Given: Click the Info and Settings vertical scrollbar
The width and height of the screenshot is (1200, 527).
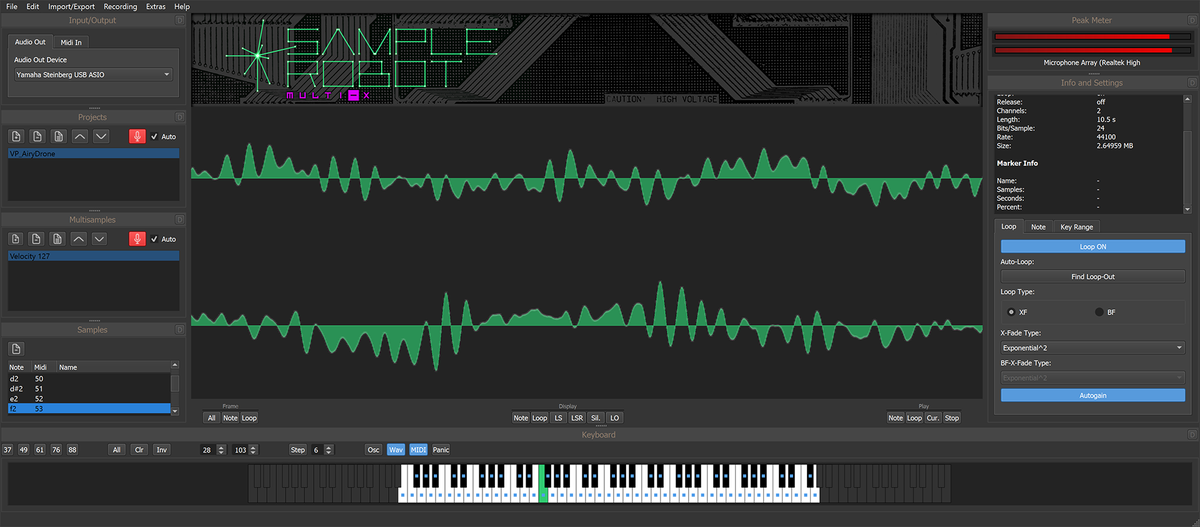Looking at the screenshot, I should click(x=1187, y=153).
